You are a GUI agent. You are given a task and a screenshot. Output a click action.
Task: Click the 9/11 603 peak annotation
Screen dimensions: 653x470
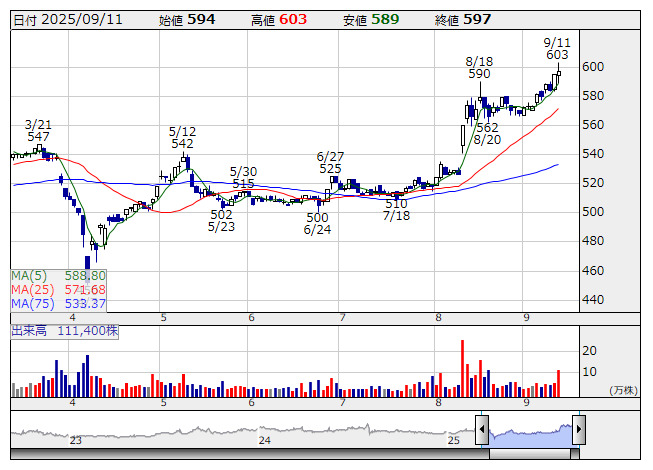point(557,49)
